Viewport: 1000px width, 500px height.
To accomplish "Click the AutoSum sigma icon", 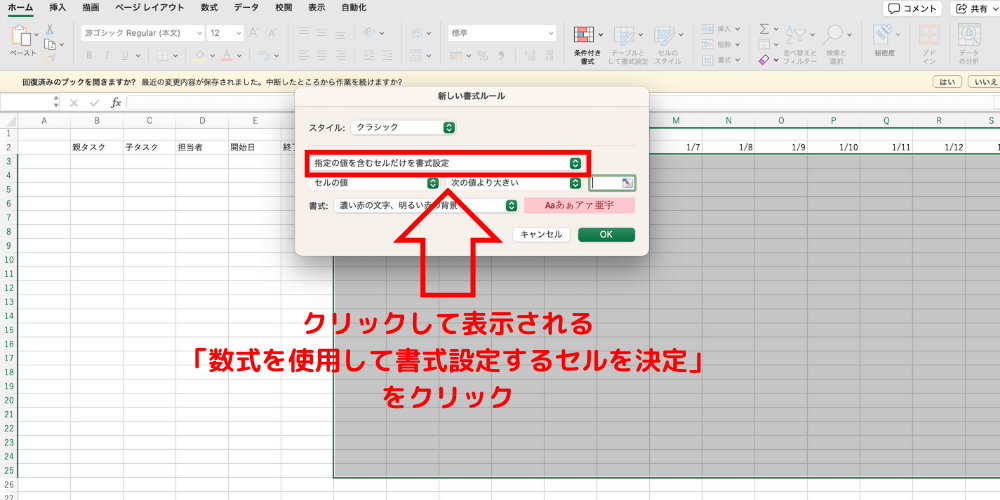I will point(764,29).
